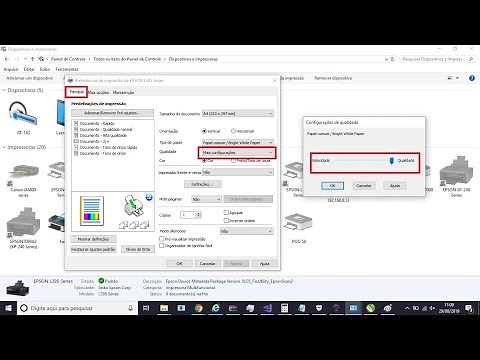Image resolution: width=480 pixels, height=360 pixels.
Task: Click Cancelar in the quality settings dialog
Action: (364, 185)
